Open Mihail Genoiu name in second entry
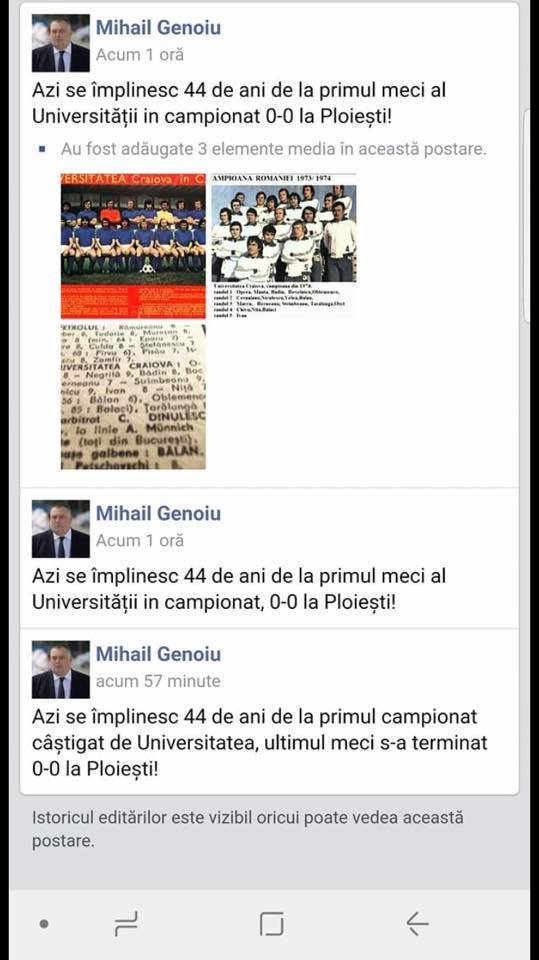This screenshot has width=539, height=960. [159, 513]
